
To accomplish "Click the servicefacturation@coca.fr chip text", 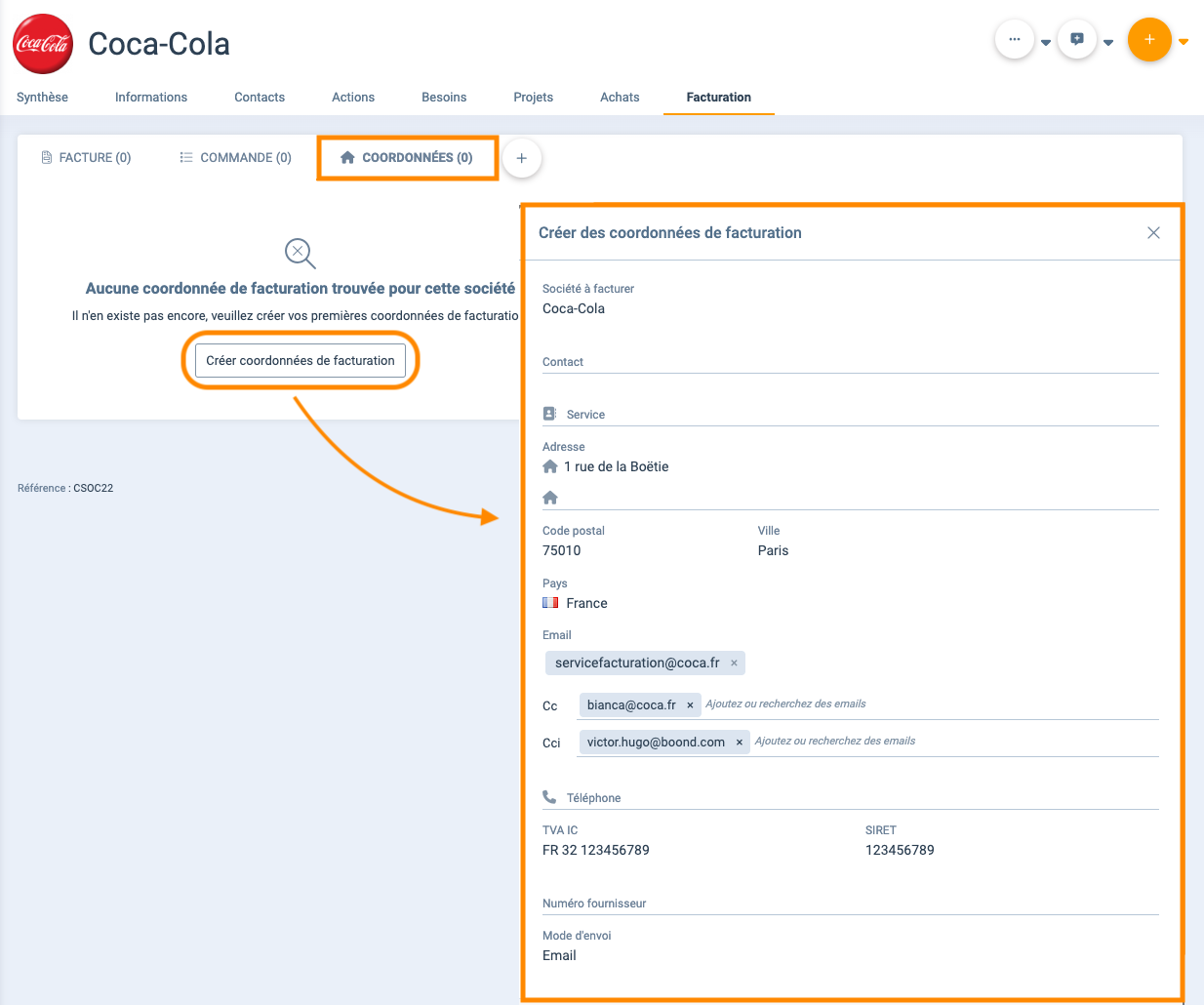I will [x=637, y=663].
